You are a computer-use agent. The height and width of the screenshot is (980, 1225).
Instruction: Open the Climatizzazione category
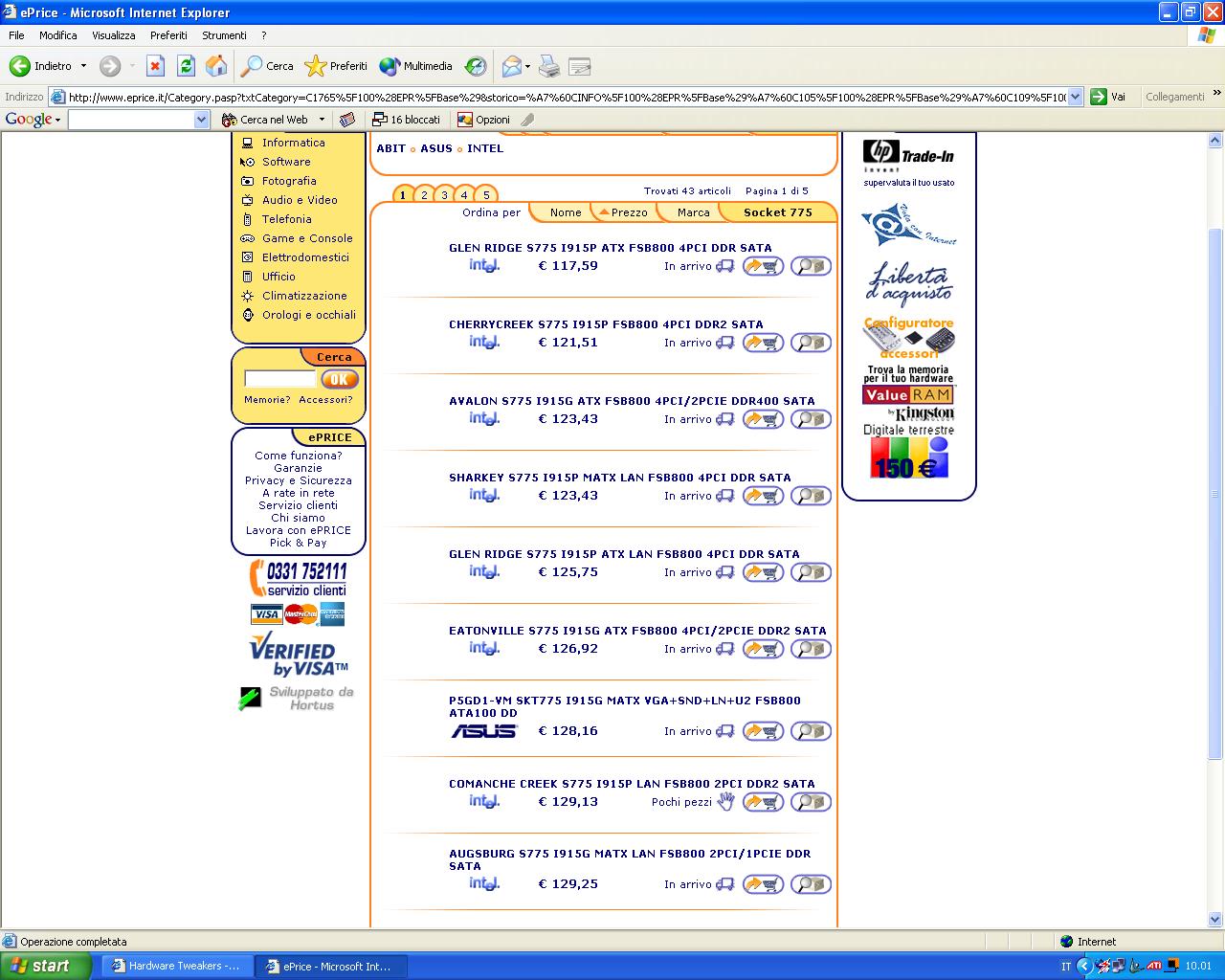tap(304, 296)
